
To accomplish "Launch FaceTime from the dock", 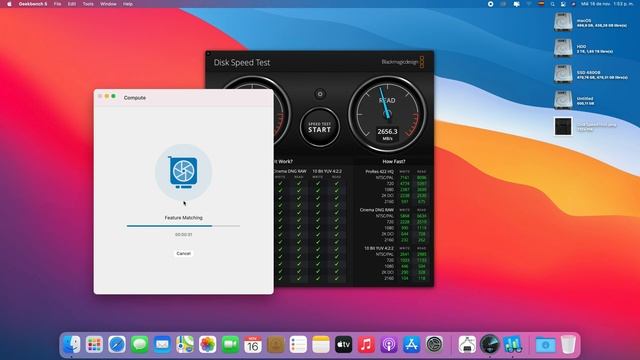I will [230, 345].
